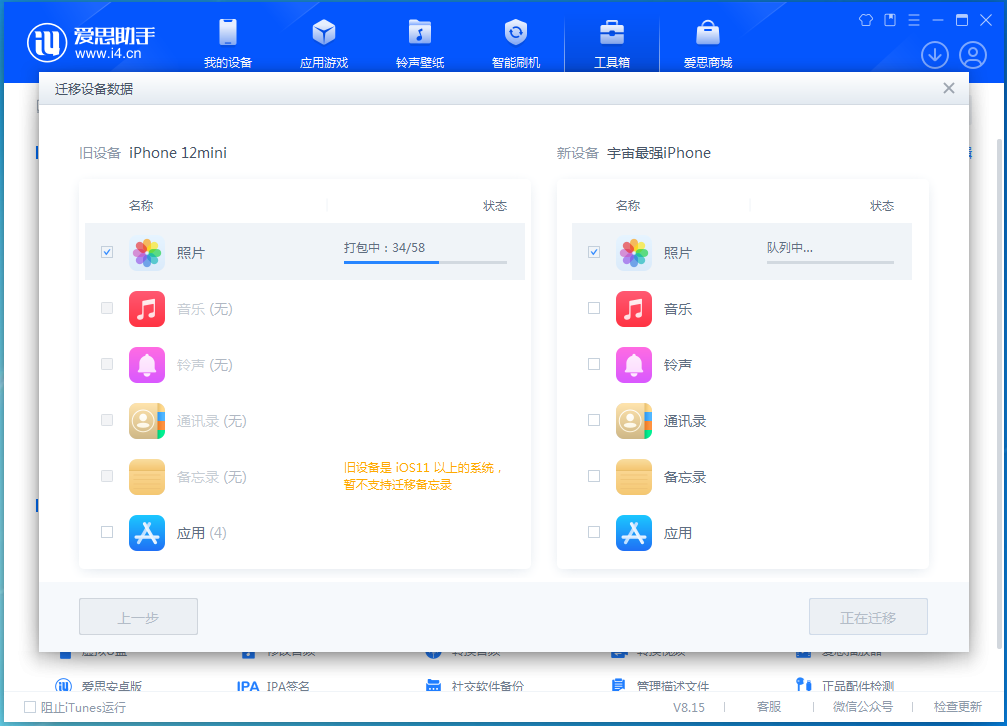Toggle 通讯录 (无) checkbox on old device
This screenshot has width=1007, height=726.
pos(107,420)
